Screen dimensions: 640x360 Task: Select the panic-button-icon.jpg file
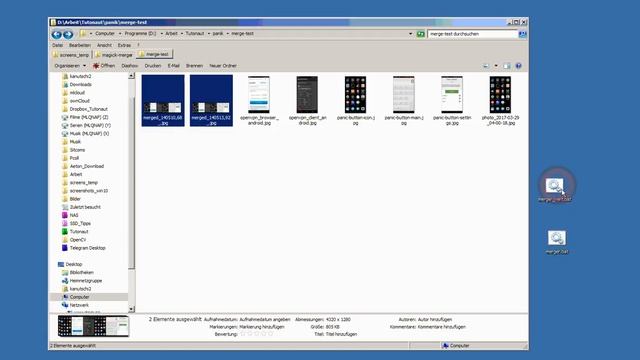356,100
